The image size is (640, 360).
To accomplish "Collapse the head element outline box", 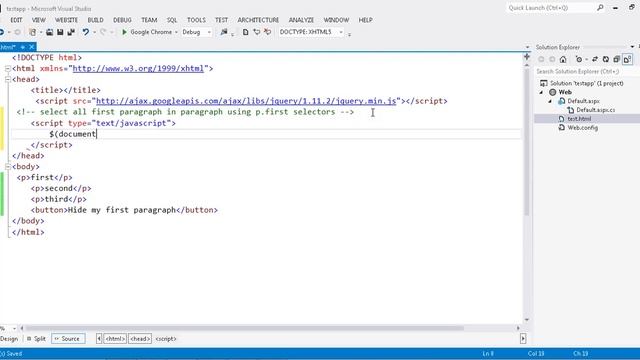I will 8,80.
